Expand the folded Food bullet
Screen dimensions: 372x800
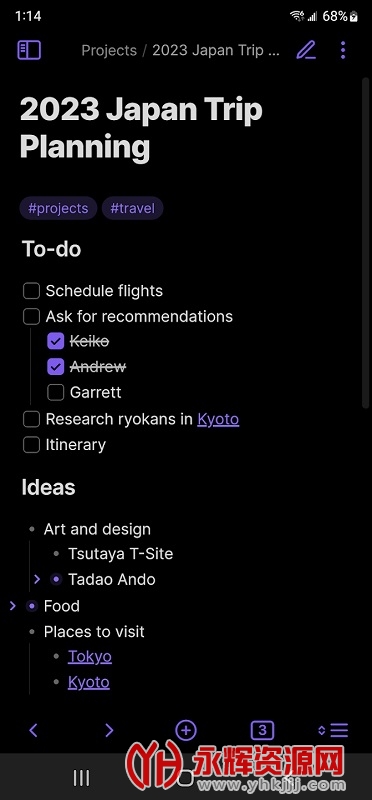click(x=13, y=606)
